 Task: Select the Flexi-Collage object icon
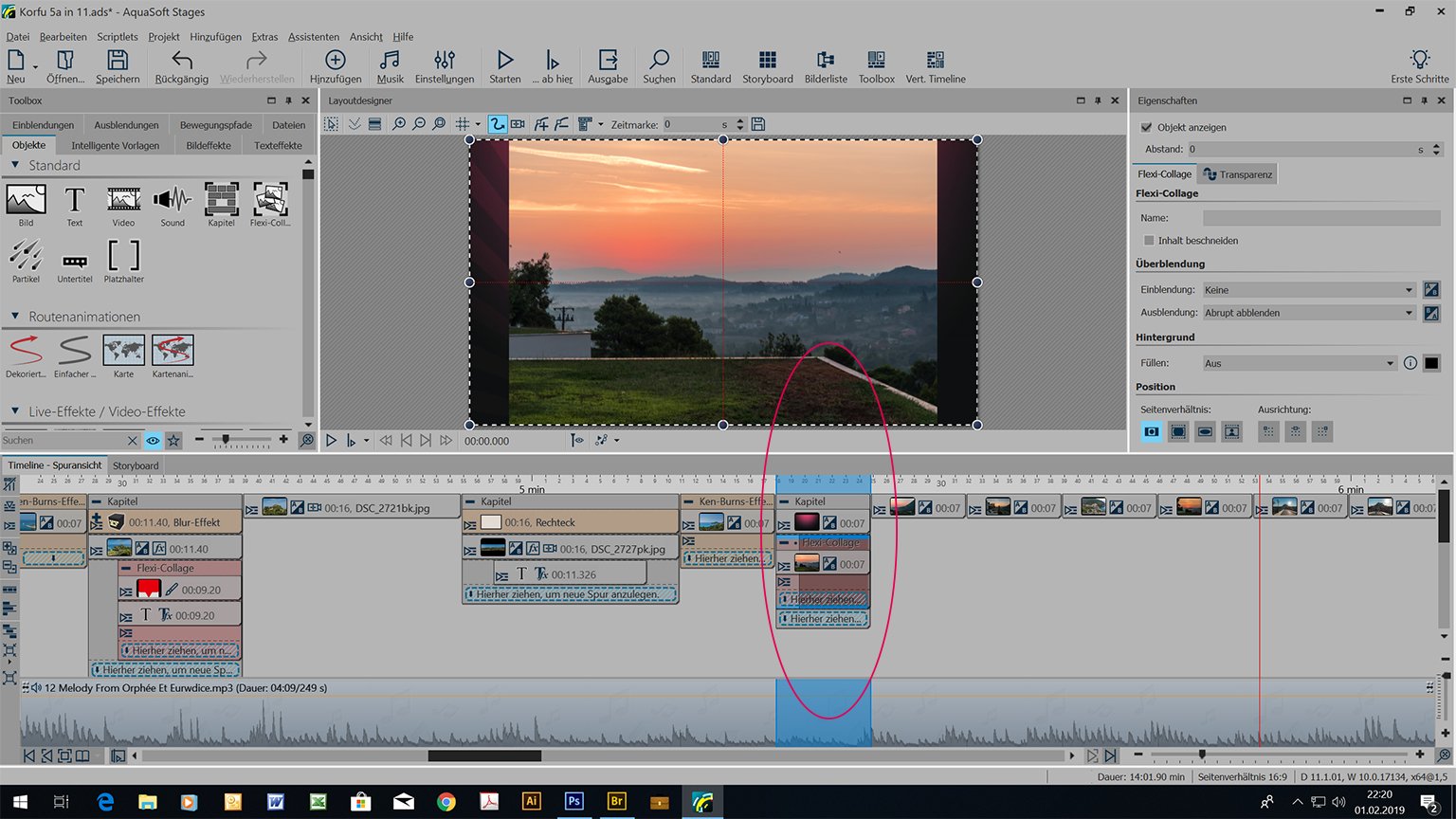[x=270, y=201]
